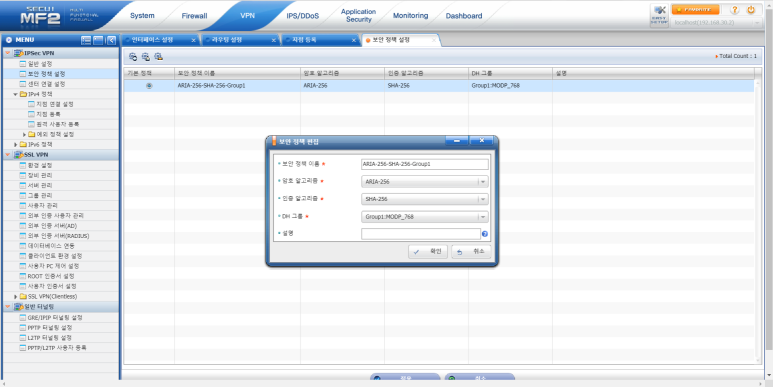Open the System main menu tab
Viewport: 773px width, 387px height.
point(141,16)
